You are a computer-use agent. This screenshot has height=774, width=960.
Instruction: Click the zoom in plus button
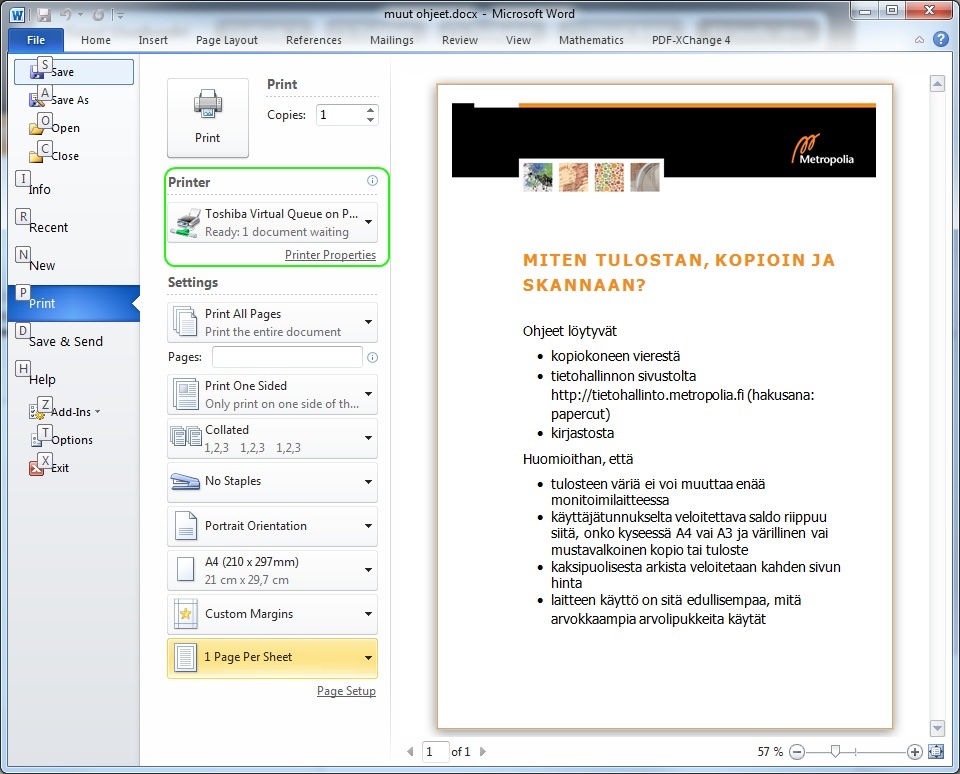(x=915, y=752)
